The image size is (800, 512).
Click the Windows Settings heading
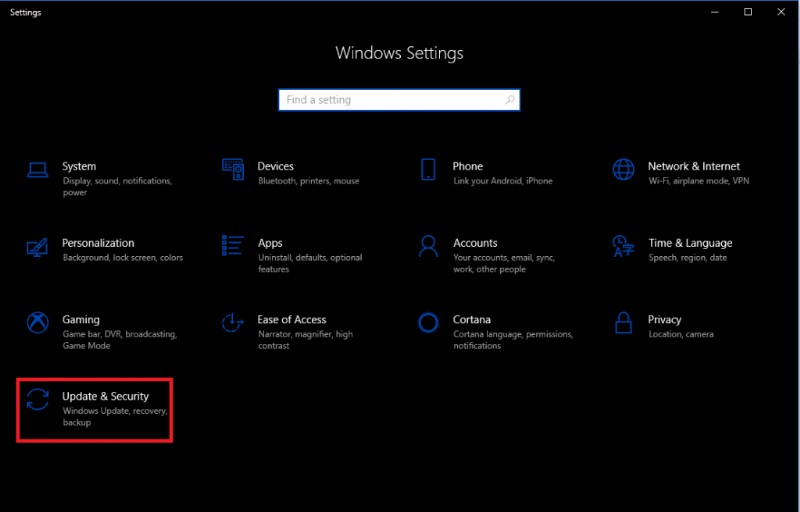click(x=399, y=53)
